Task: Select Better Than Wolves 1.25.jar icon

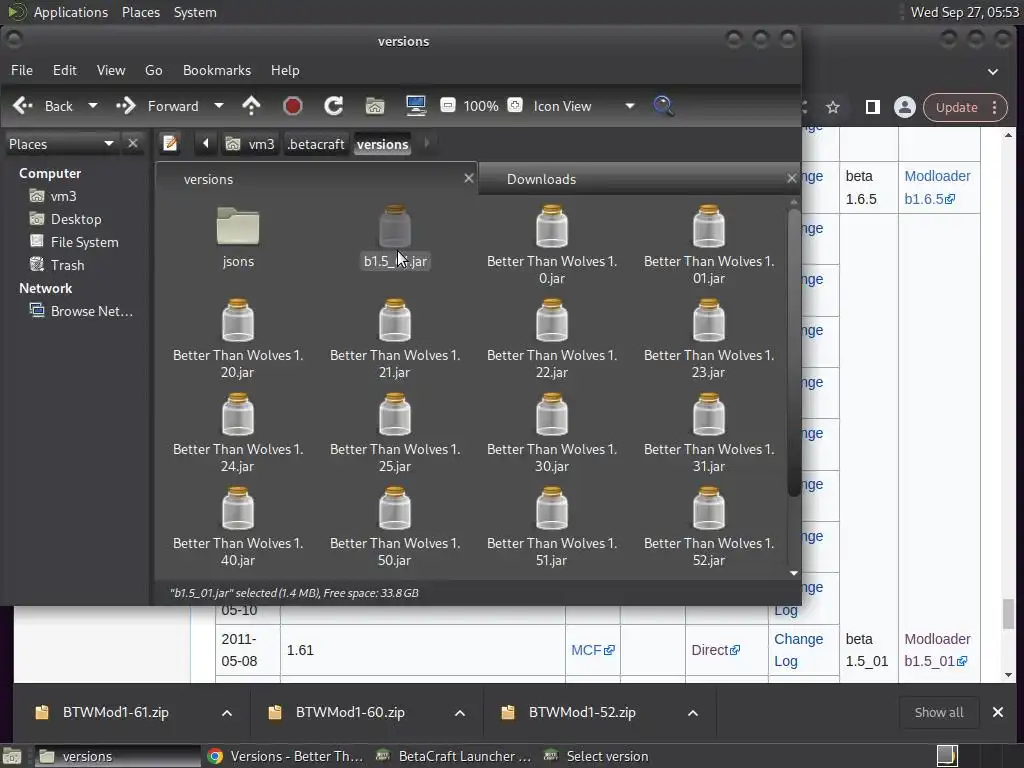Action: (x=395, y=415)
